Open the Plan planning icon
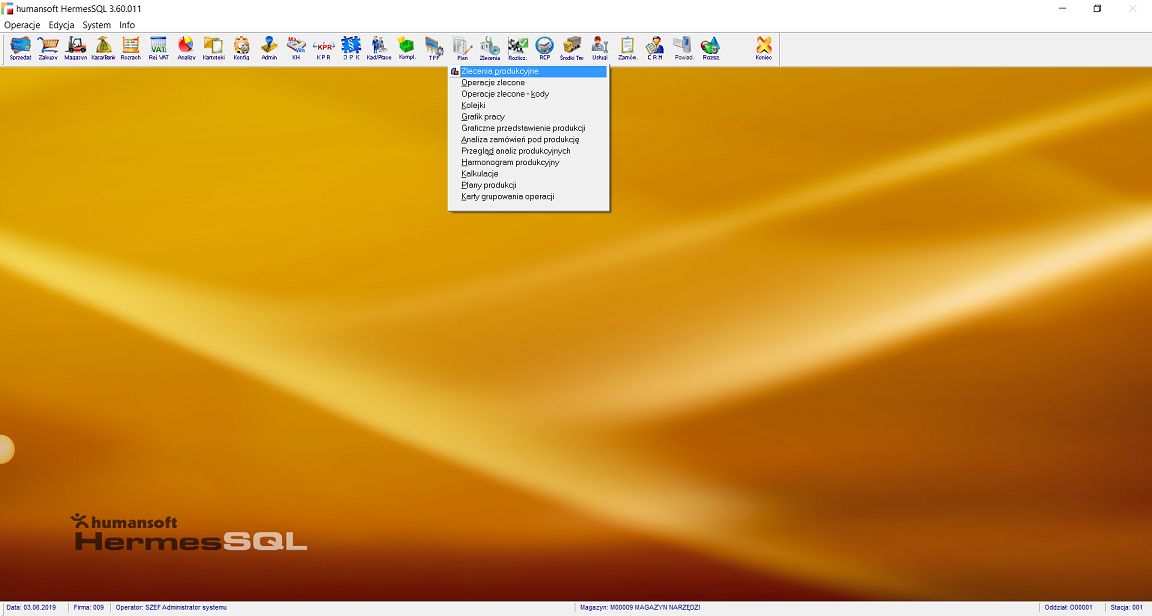This screenshot has height=616, width=1152. click(x=462, y=49)
